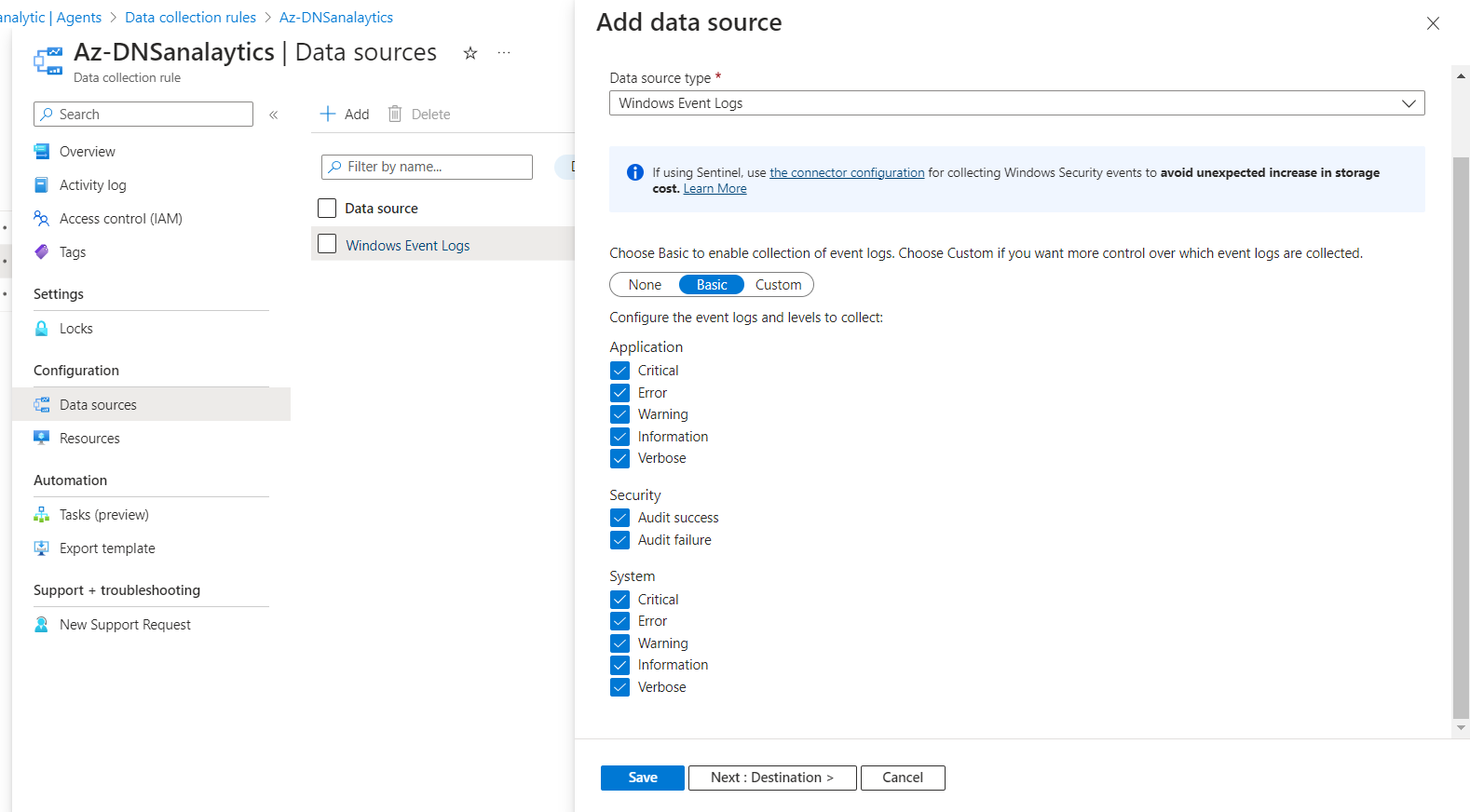Image resolution: width=1470 pixels, height=812 pixels.
Task: Click the Tasks (preview) icon
Action: pos(42,515)
